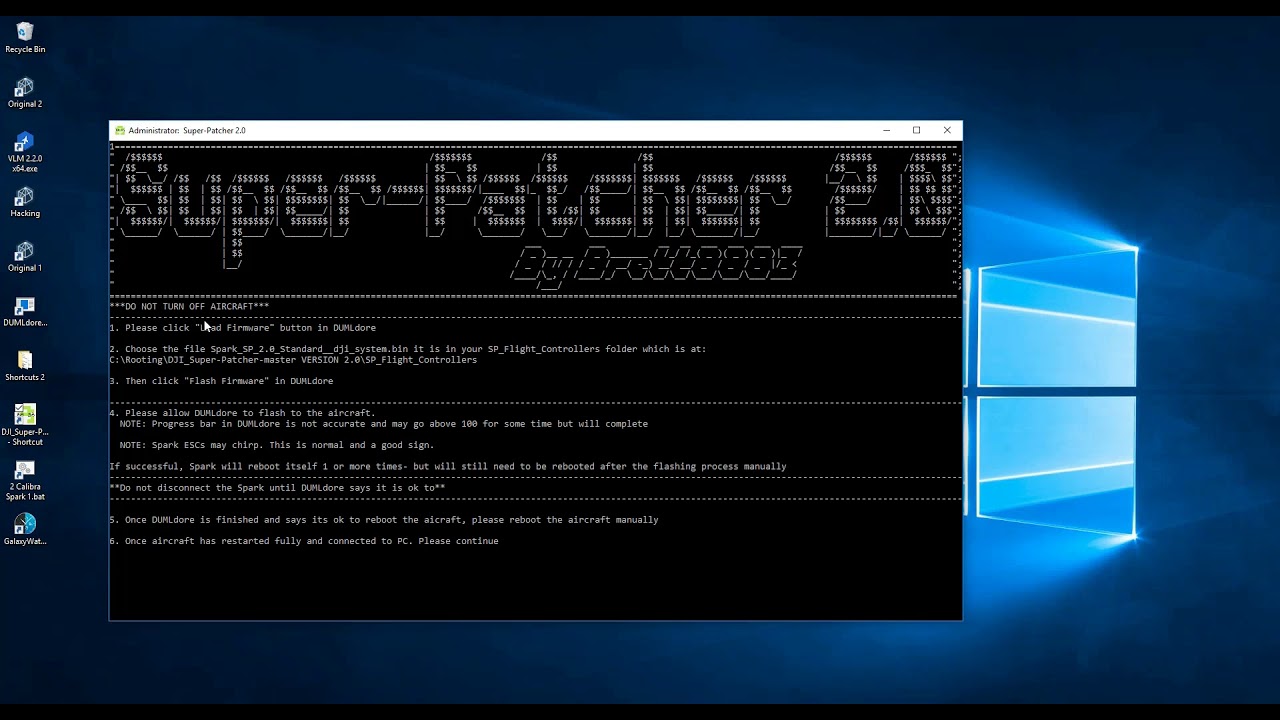1280x720 pixels.
Task: Click the step 1 'Load Firmware' instruction line
Action: (x=243, y=328)
